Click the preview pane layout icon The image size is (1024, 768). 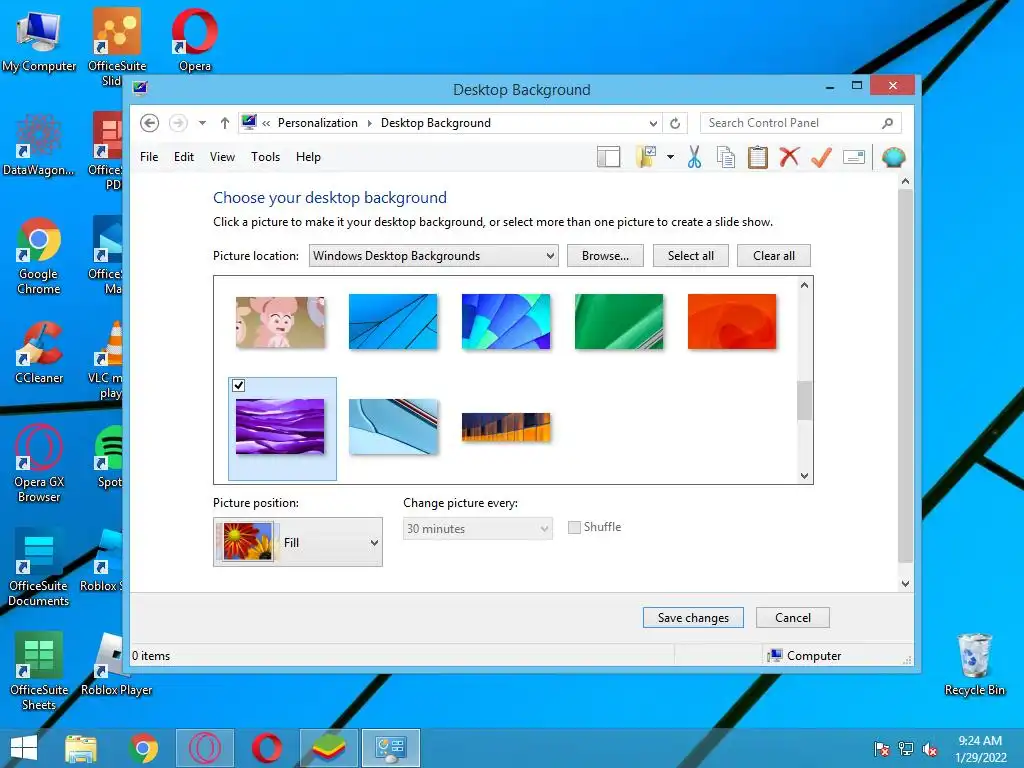(x=609, y=157)
